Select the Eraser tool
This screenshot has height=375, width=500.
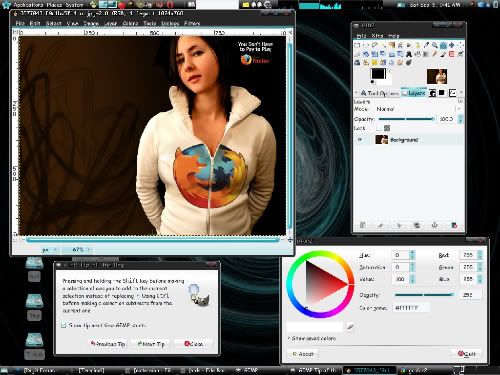tap(451, 54)
